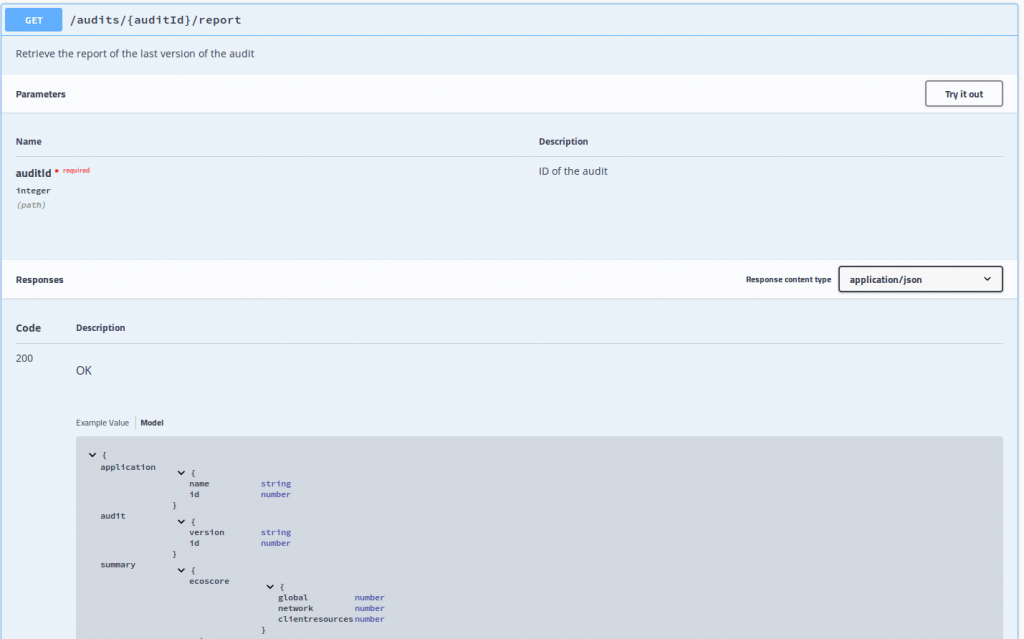Image resolution: width=1024 pixels, height=639 pixels.
Task: Click the Name column header
Action: pos(29,141)
